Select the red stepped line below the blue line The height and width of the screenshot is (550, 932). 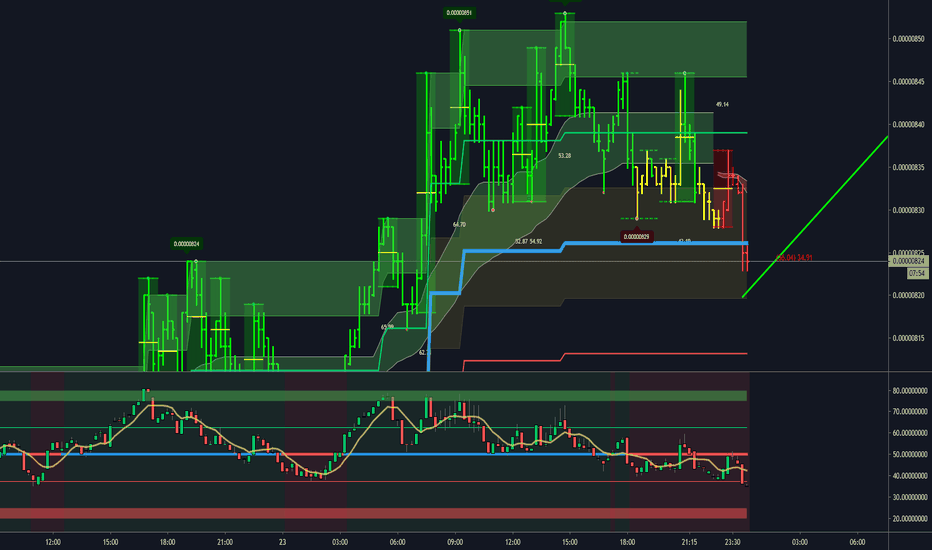tap(654, 354)
